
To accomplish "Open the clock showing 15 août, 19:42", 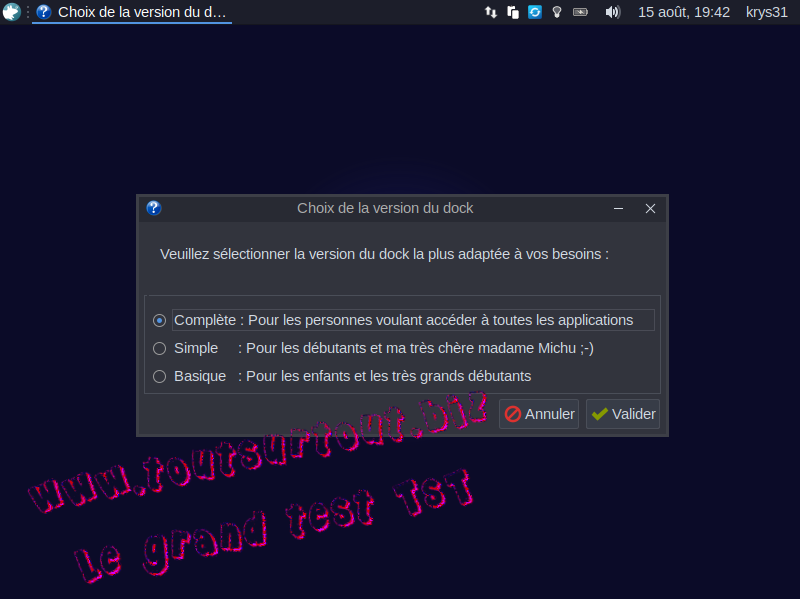I will click(684, 12).
